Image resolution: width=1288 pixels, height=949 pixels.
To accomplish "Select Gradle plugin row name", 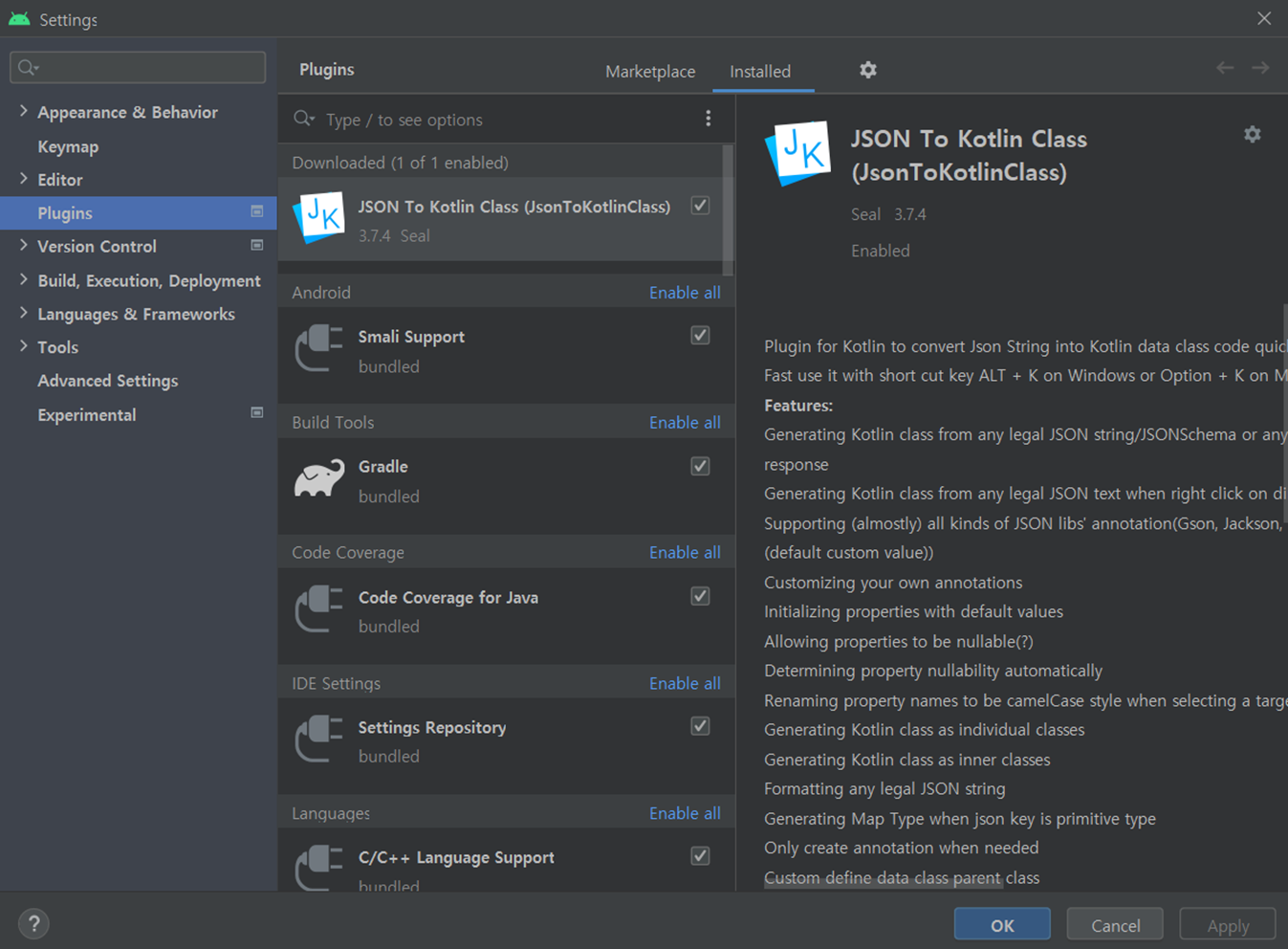I will pyautogui.click(x=383, y=467).
